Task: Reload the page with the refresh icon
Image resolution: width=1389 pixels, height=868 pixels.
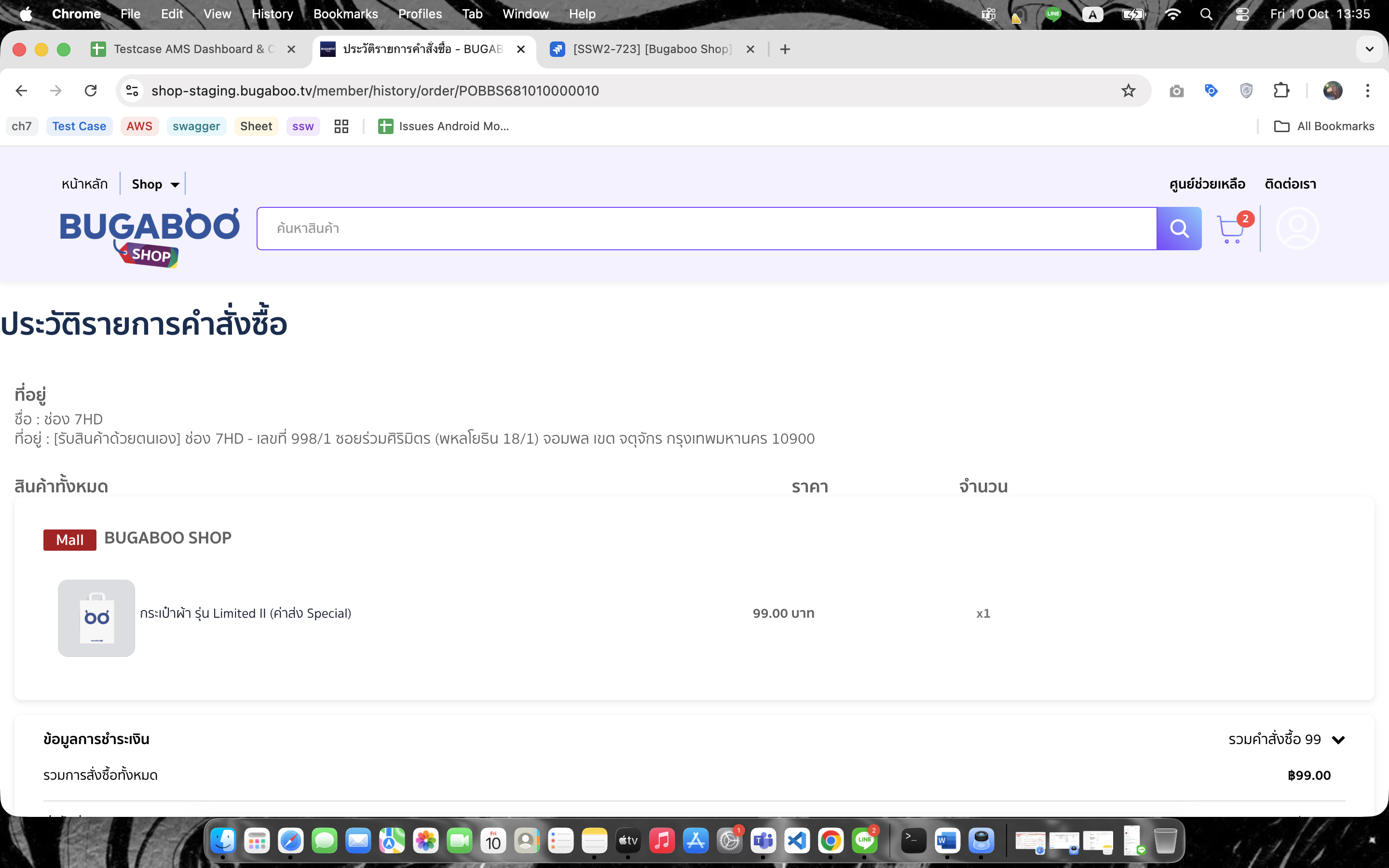Action: pyautogui.click(x=91, y=91)
